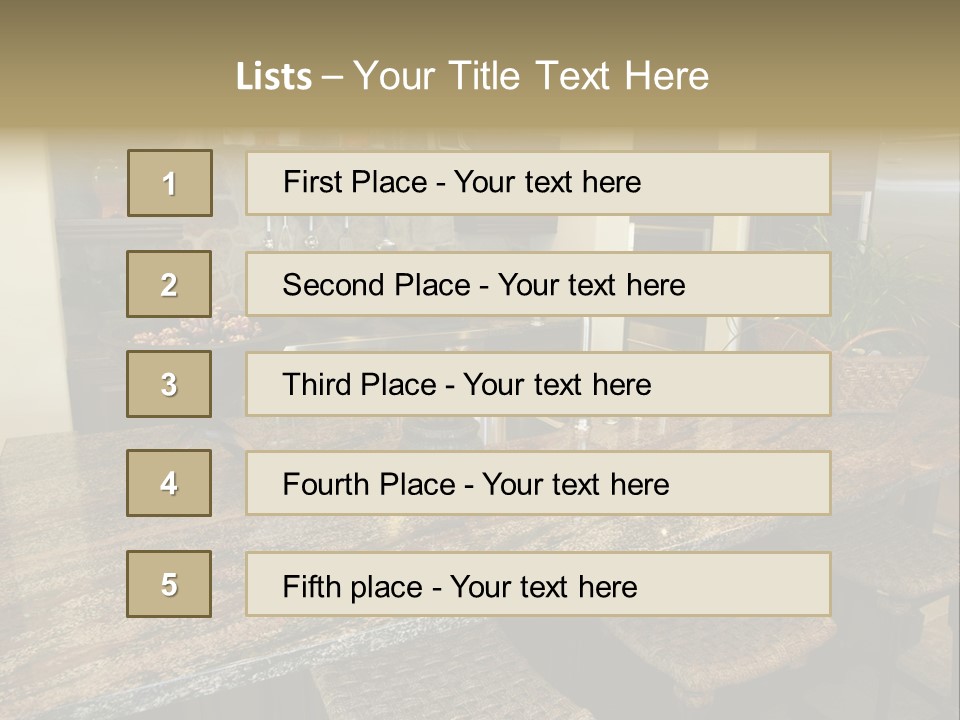Image resolution: width=960 pixels, height=720 pixels.
Task: Select the Third Place list item
Action: (x=538, y=384)
